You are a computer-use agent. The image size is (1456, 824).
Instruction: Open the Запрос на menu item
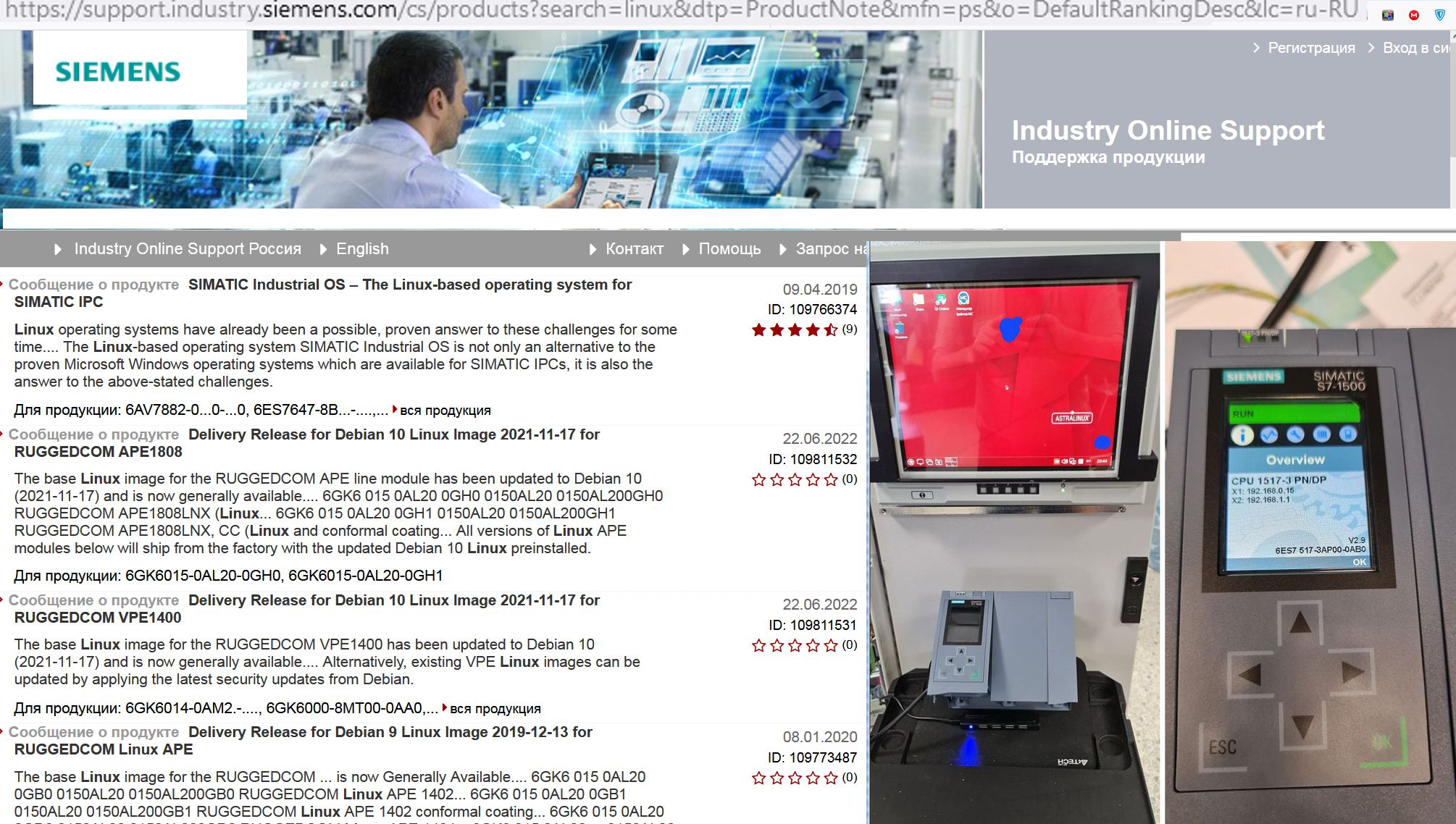832,249
